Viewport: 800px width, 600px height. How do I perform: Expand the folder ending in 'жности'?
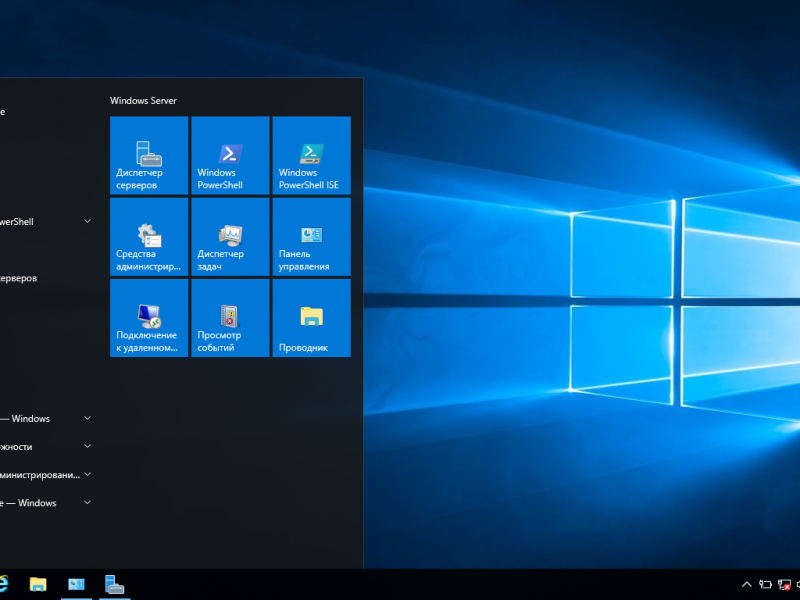coord(87,446)
